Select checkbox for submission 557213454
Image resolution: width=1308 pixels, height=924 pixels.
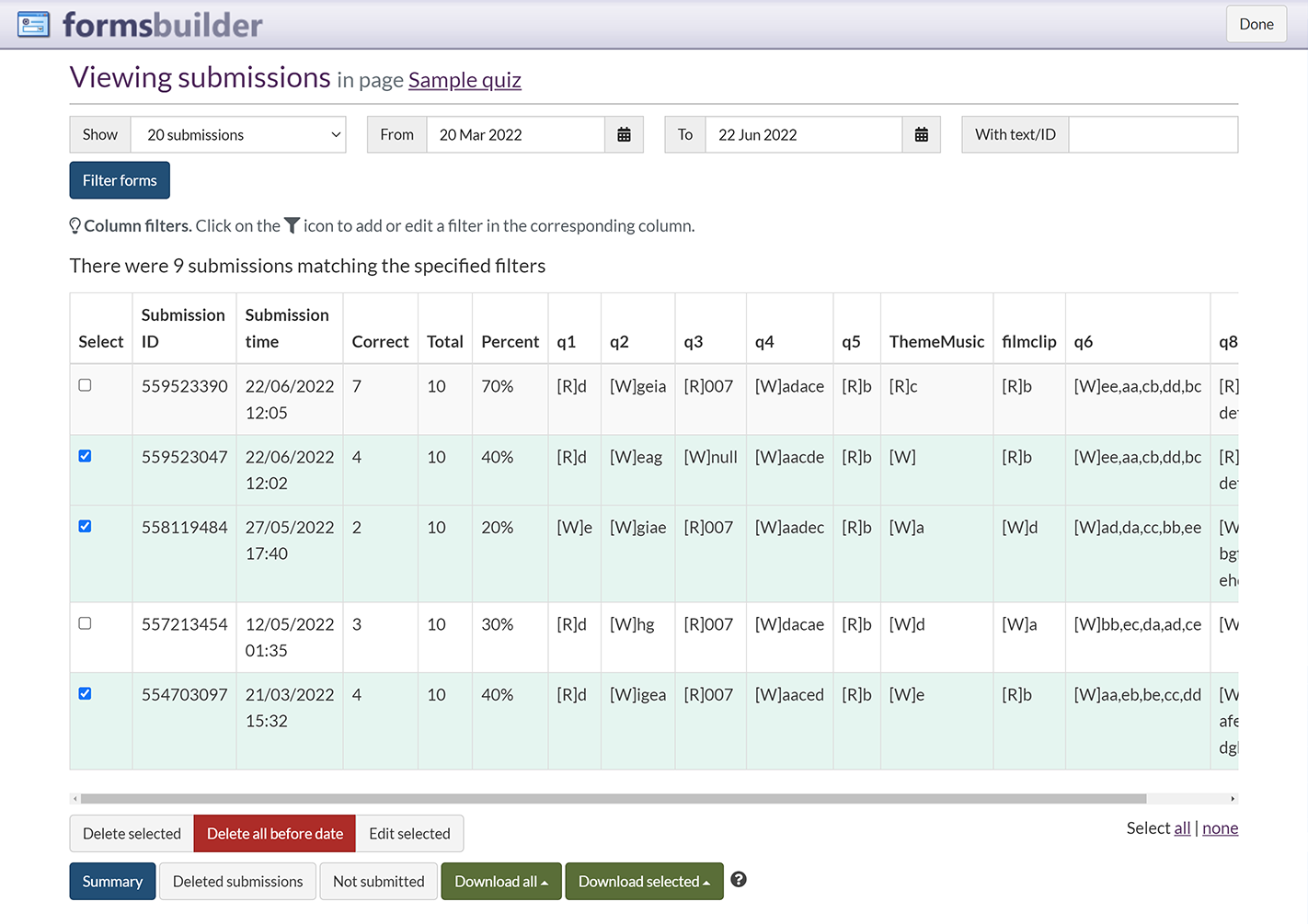pos(86,623)
